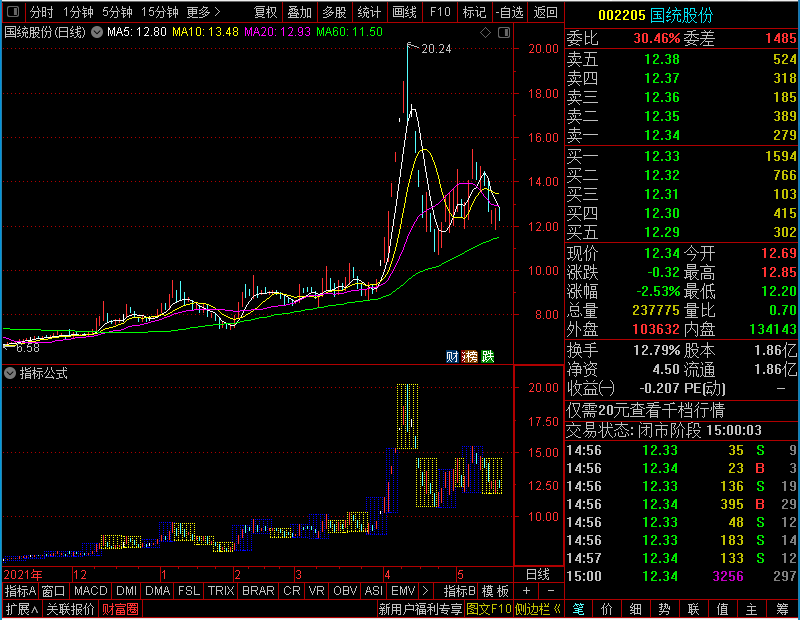Switch to 15分钟 chart period
800x620 pixels.
pos(160,12)
